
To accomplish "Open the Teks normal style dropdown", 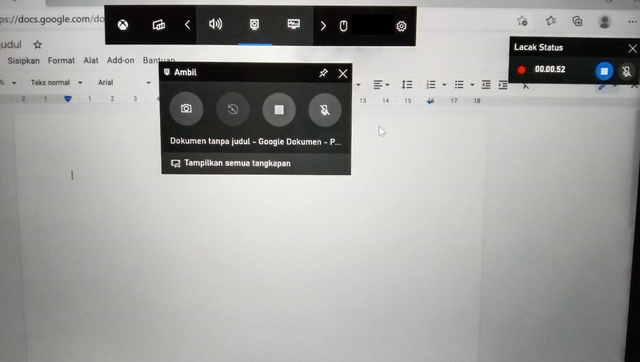I will (x=56, y=82).
